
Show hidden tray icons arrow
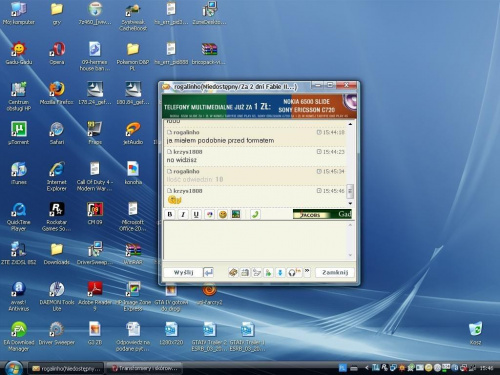click(x=367, y=368)
